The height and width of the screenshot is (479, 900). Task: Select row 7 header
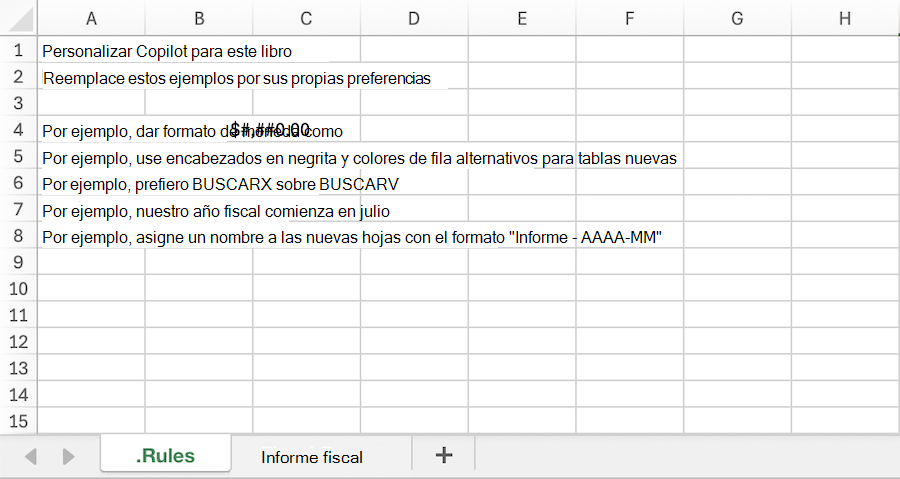[x=18, y=209]
